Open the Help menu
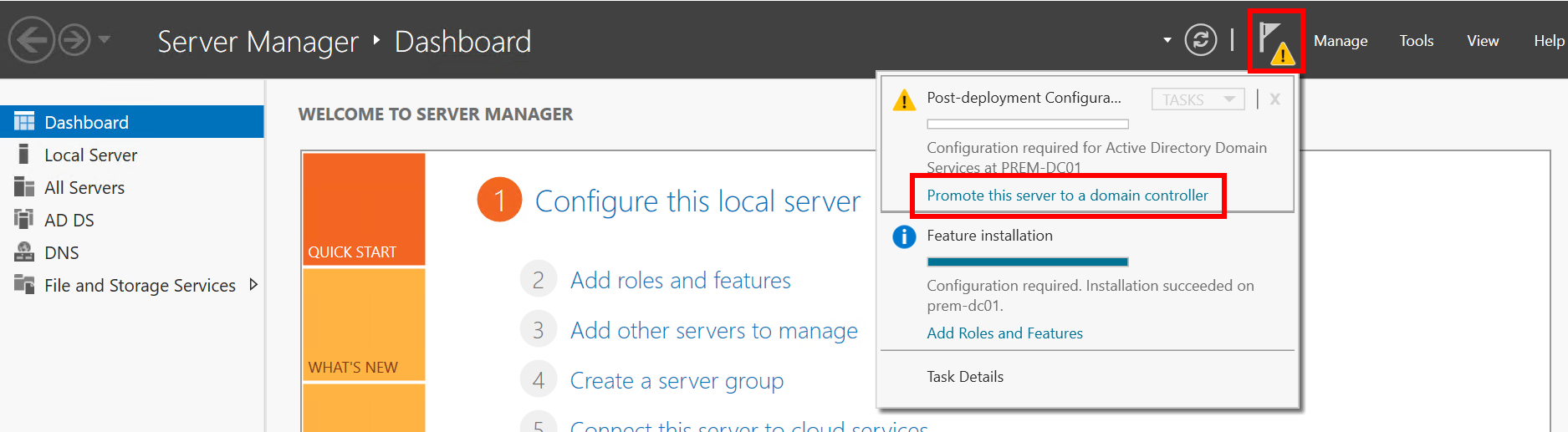The image size is (1568, 432). (1549, 41)
